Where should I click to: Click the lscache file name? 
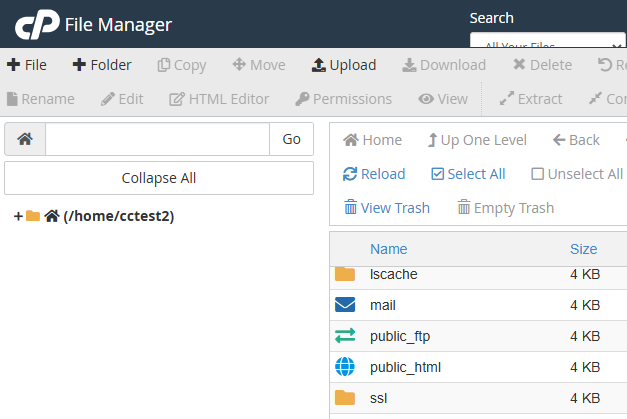tap(393, 274)
